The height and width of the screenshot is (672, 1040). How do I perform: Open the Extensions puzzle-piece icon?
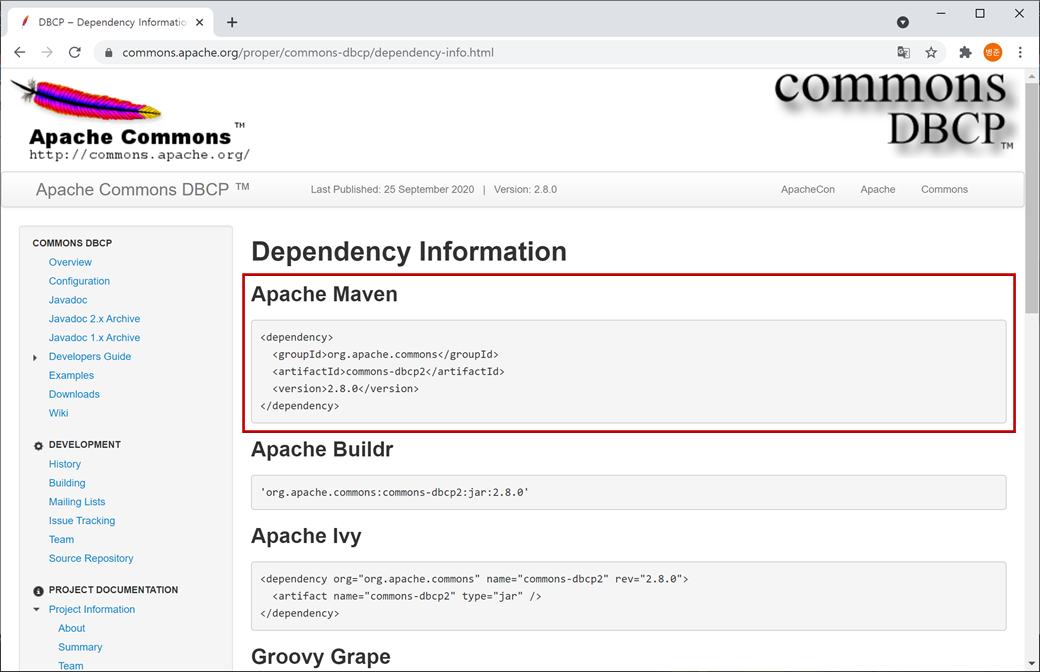click(x=965, y=52)
